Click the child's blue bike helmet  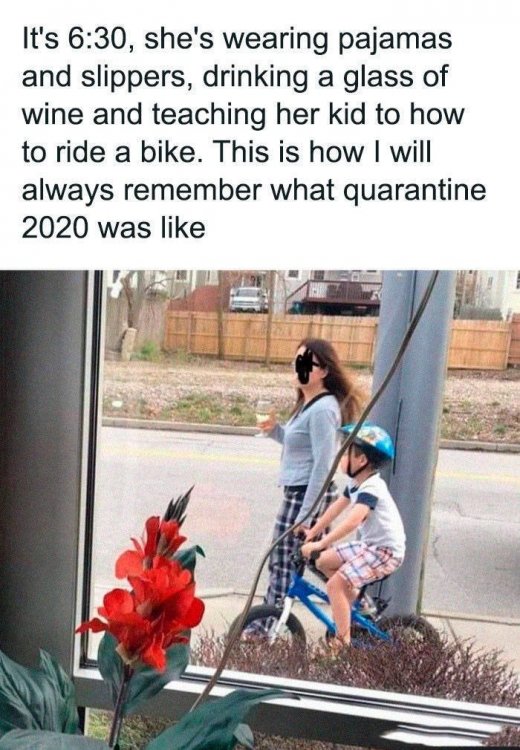point(369,441)
